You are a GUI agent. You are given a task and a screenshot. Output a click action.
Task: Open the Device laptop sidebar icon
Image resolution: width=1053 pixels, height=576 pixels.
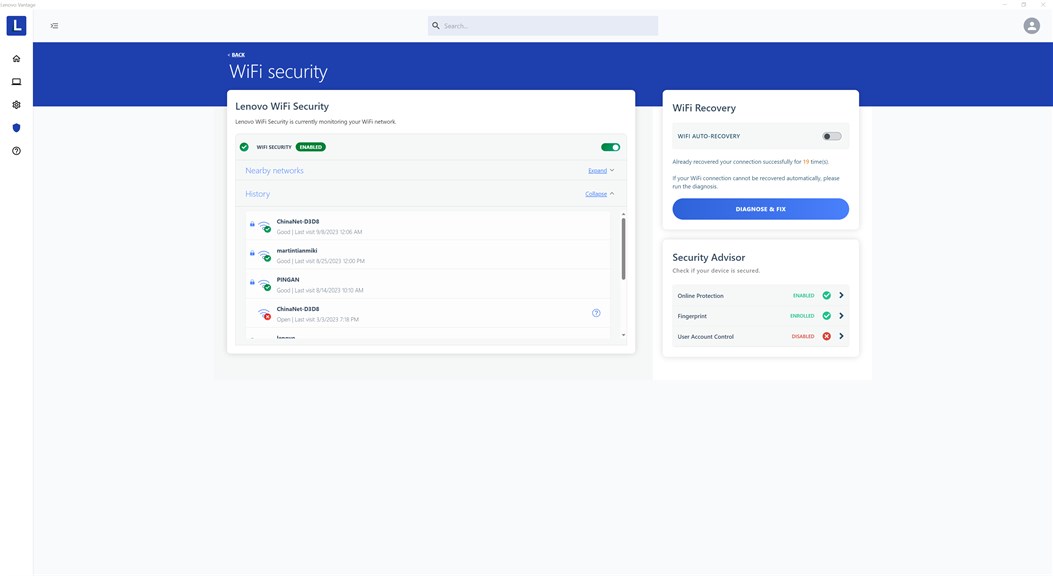pyautogui.click(x=16, y=82)
